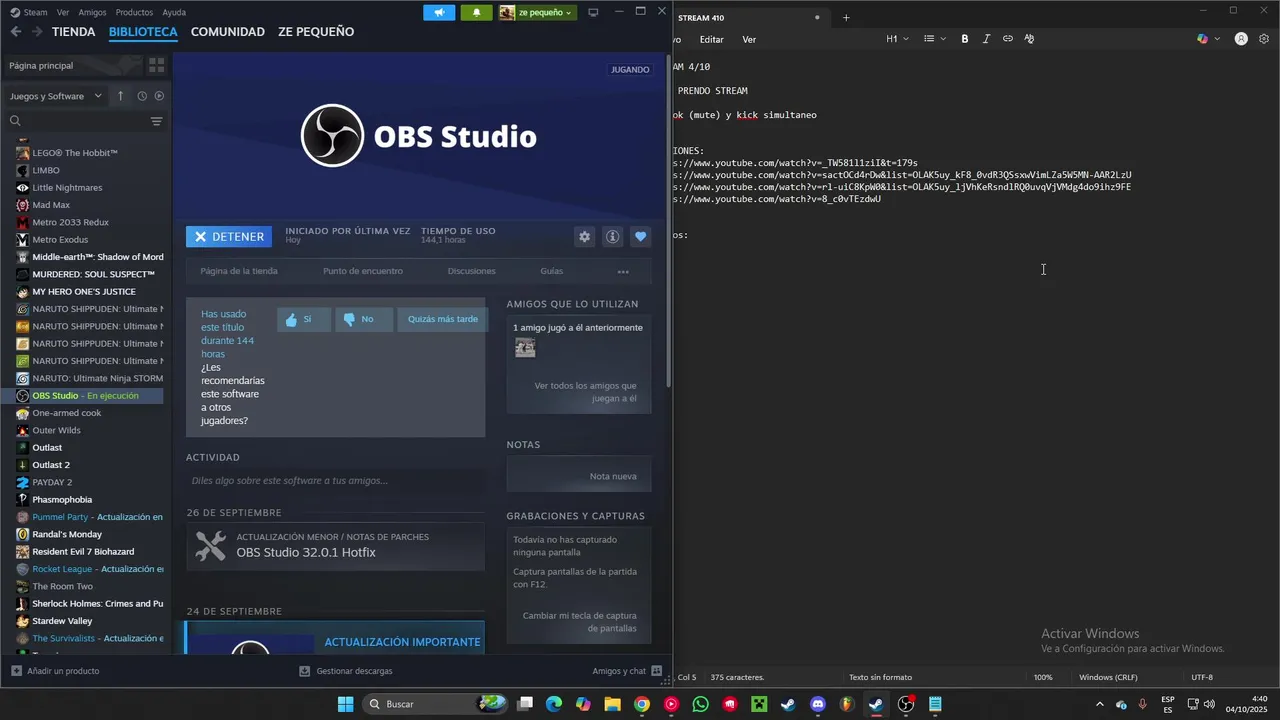This screenshot has height=720, width=1280.
Task: Open Steam announcements megaphone button
Action: pyautogui.click(x=439, y=12)
